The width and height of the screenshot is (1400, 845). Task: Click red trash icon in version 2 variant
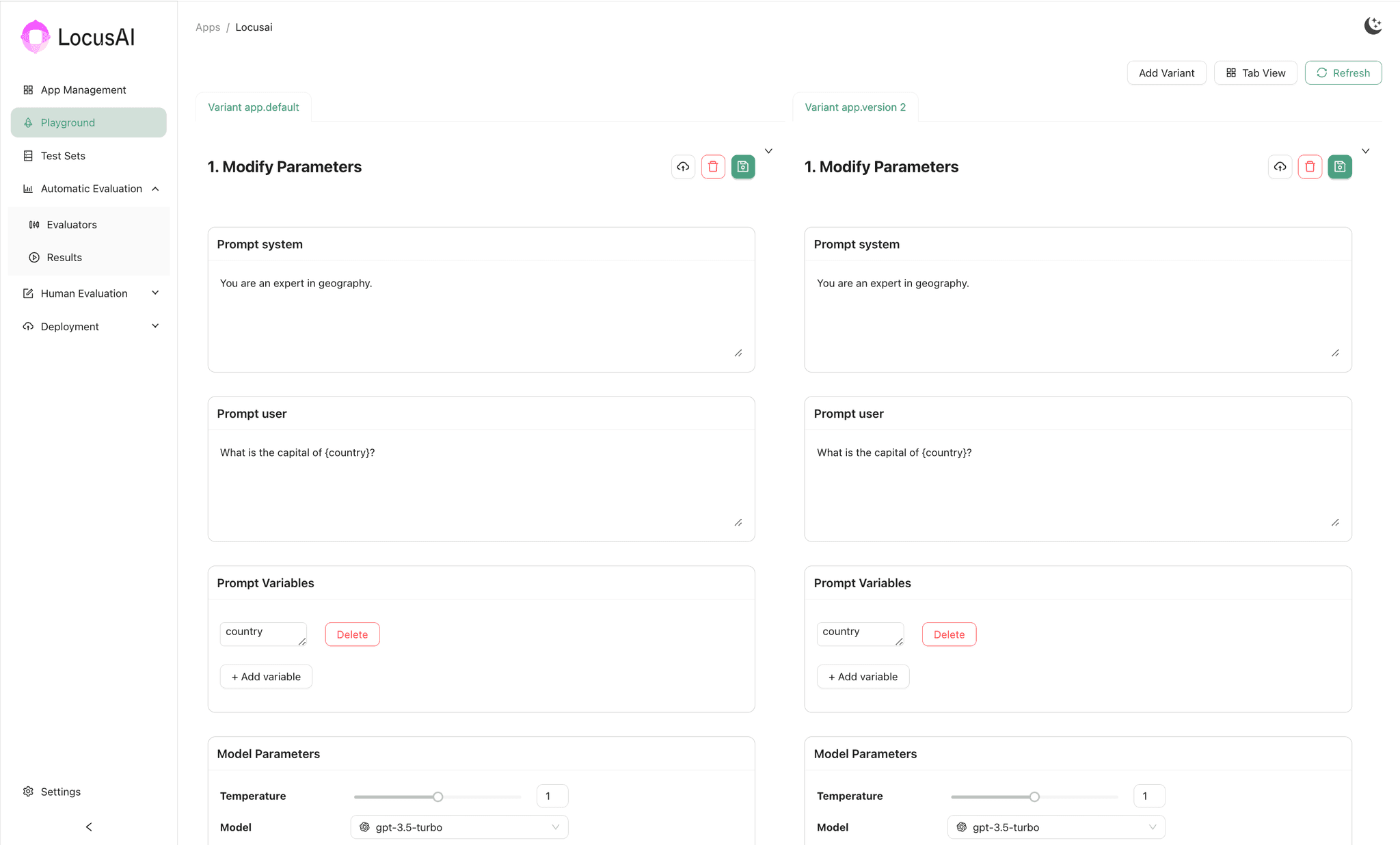coord(1310,167)
